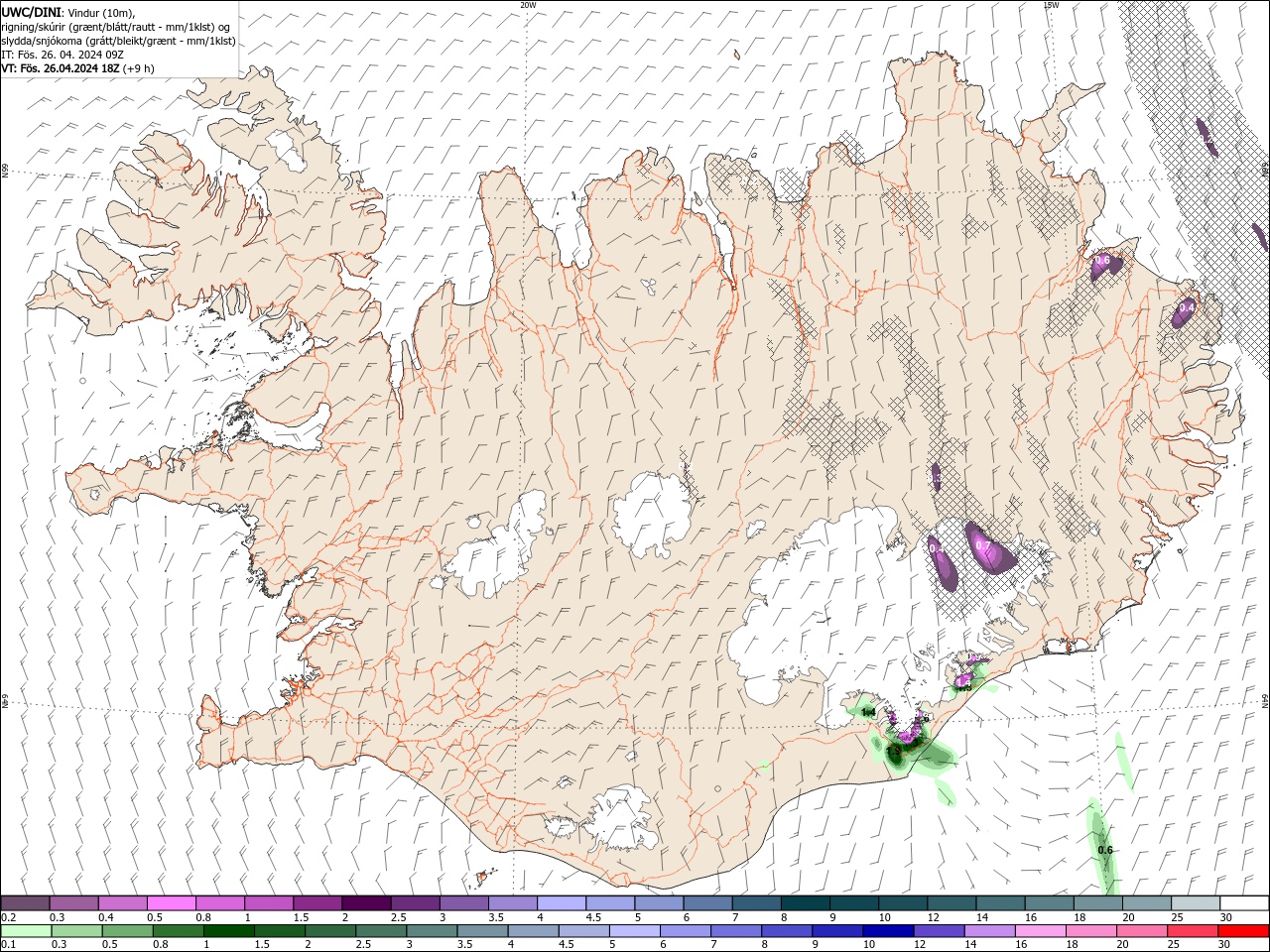Pick the dark teal swatch between 8 and 9, snow legend
Screen dimensions: 1270x952
[x=805, y=903]
